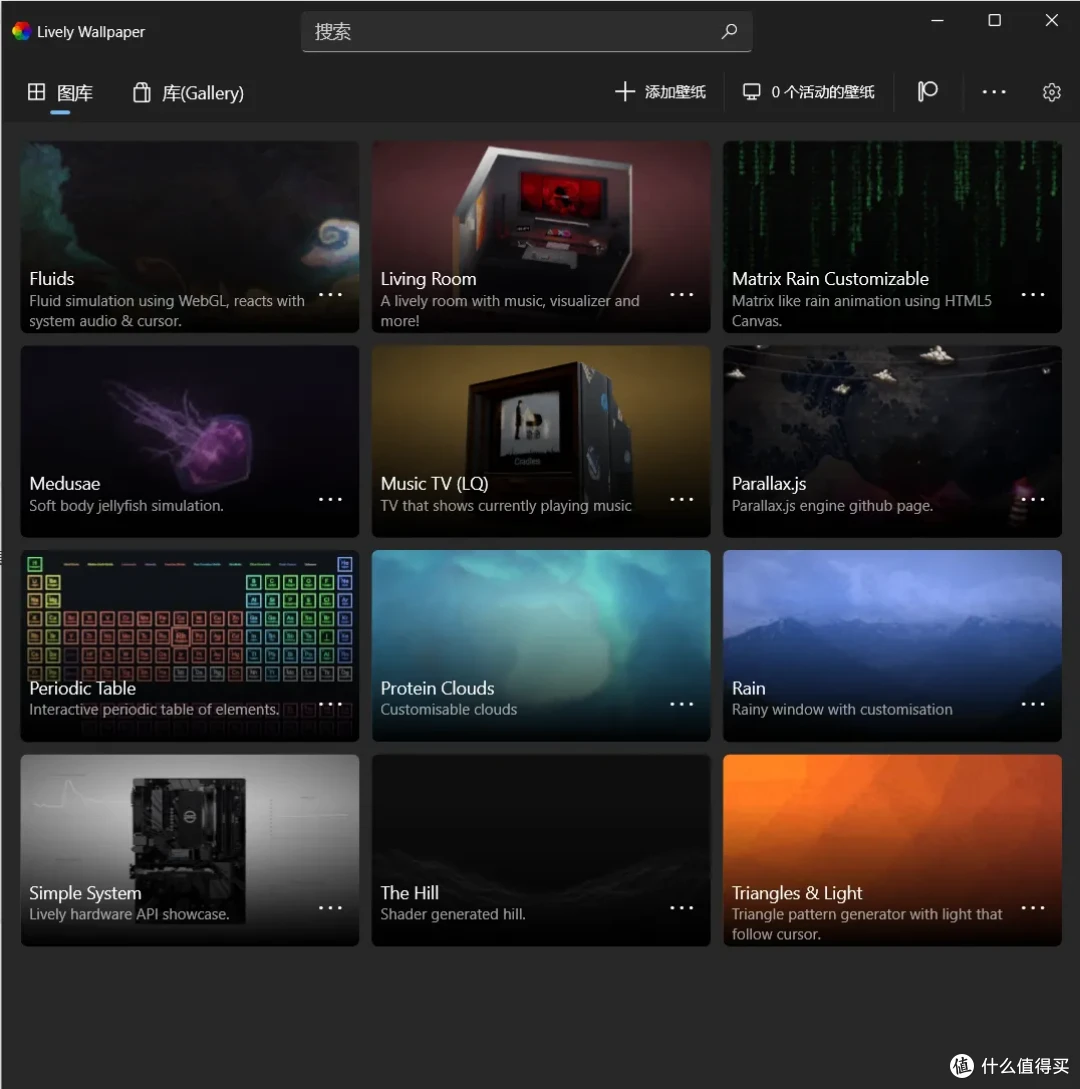Open more options for Periodic Table wallpaper

330,704
